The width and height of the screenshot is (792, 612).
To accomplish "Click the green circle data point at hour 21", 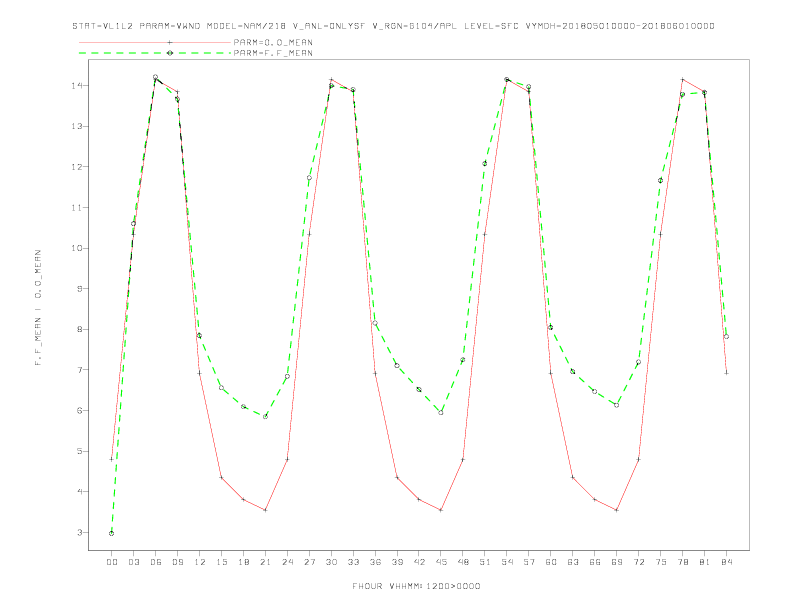I will pyautogui.click(x=265, y=417).
